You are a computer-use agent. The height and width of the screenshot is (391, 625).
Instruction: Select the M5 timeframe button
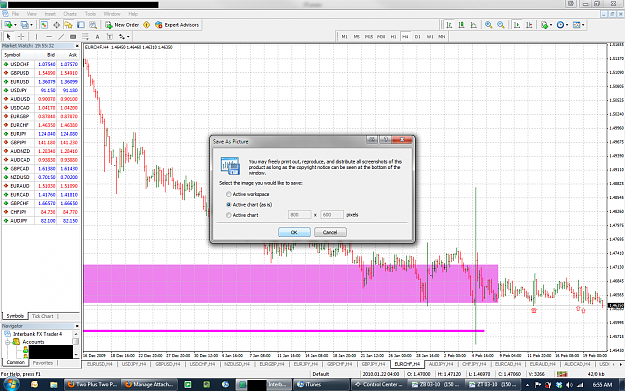pyautogui.click(x=357, y=37)
